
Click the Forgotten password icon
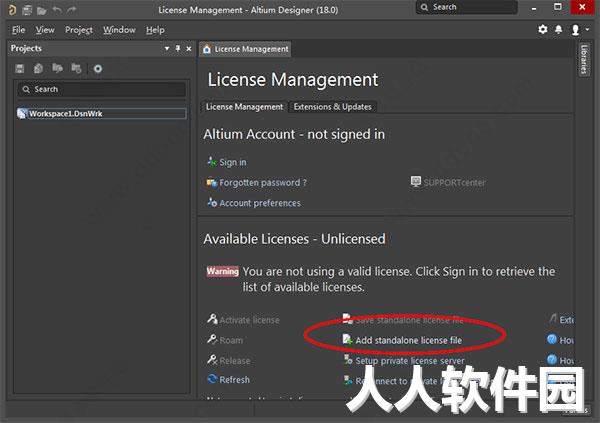coord(212,182)
